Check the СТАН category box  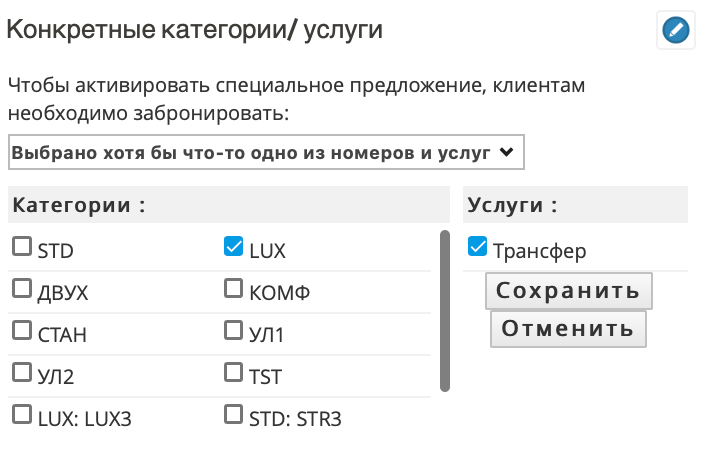click(x=22, y=331)
